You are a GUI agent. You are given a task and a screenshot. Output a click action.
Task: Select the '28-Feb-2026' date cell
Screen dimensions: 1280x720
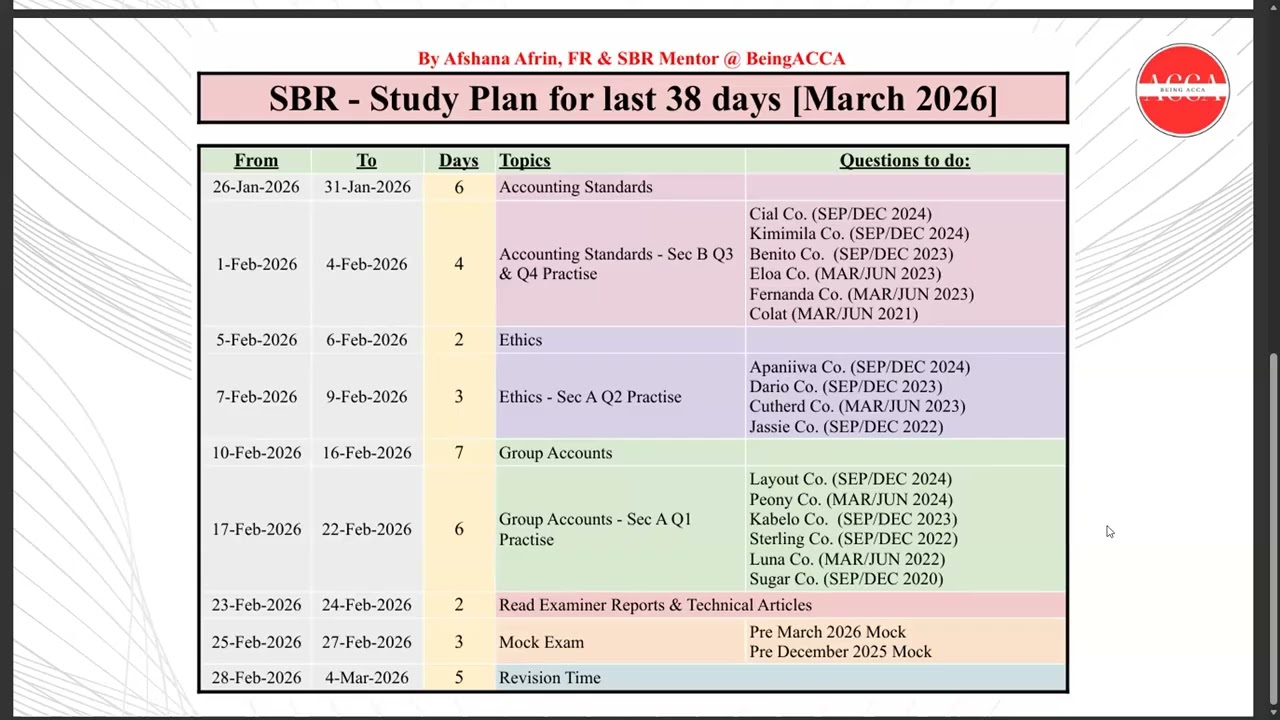coord(256,678)
